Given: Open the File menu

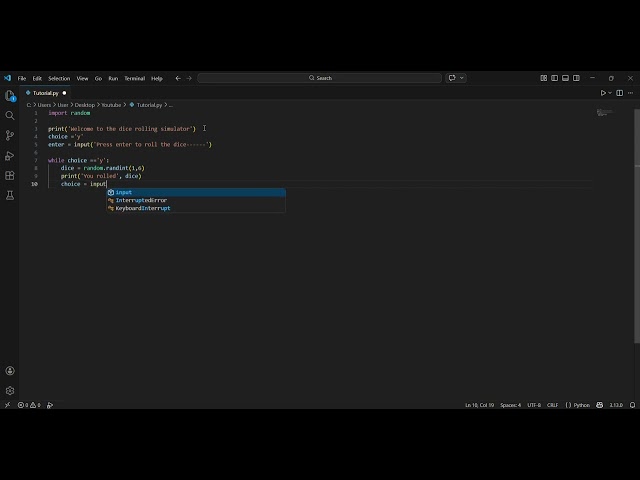Looking at the screenshot, I should tap(22, 78).
